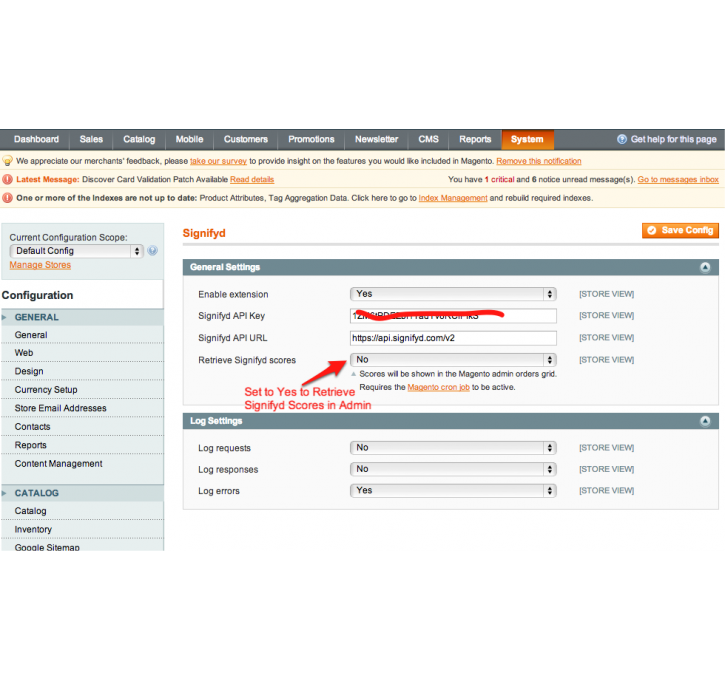The height and width of the screenshot is (680, 725).
Task: Open the Dashboard menu
Action: coord(37,139)
